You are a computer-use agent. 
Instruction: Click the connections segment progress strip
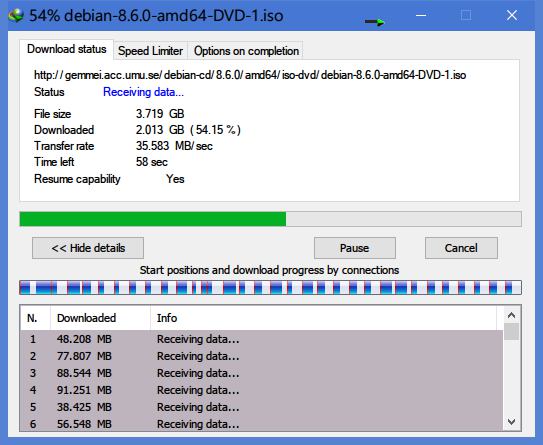click(x=270, y=288)
